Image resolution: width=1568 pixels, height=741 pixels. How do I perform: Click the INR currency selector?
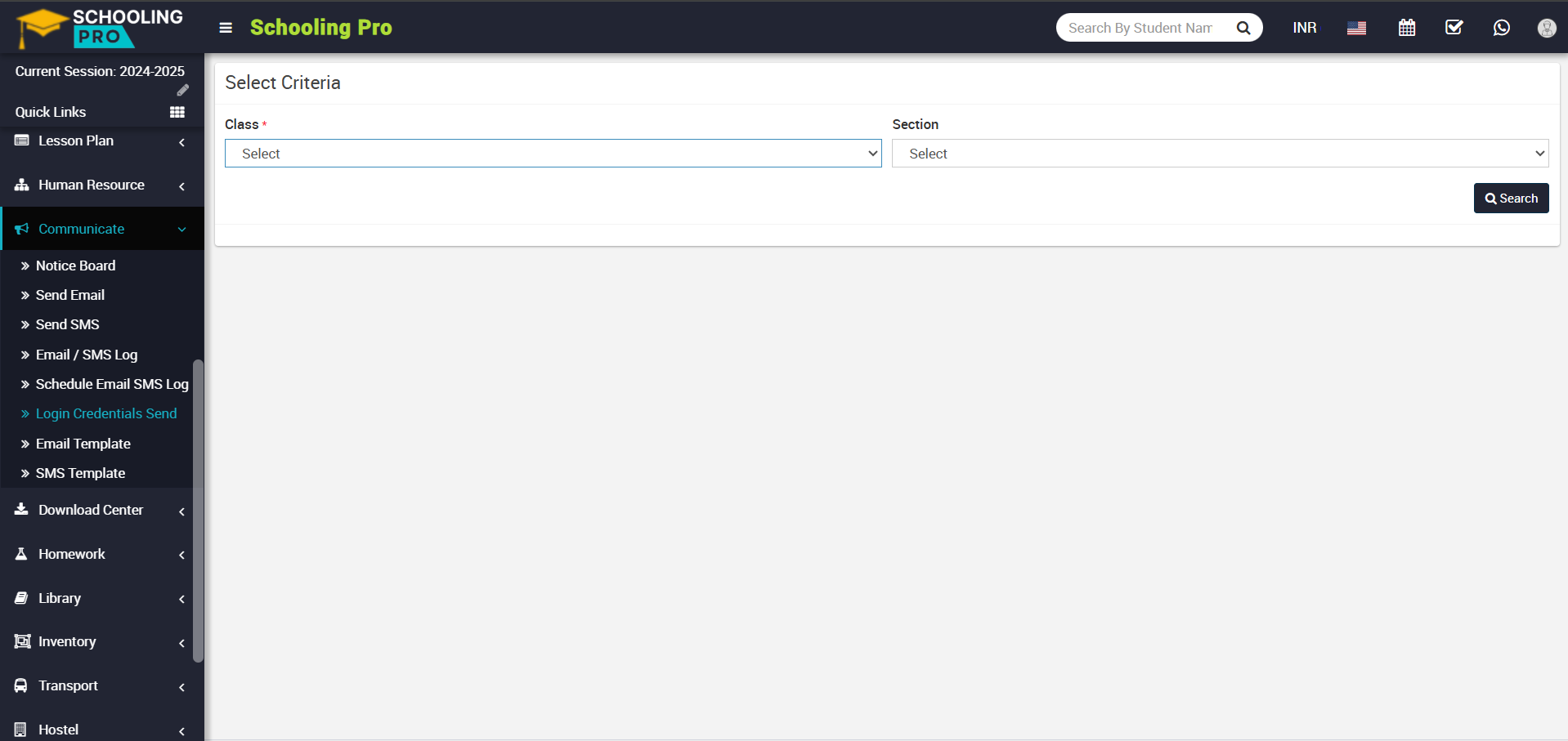[1305, 28]
